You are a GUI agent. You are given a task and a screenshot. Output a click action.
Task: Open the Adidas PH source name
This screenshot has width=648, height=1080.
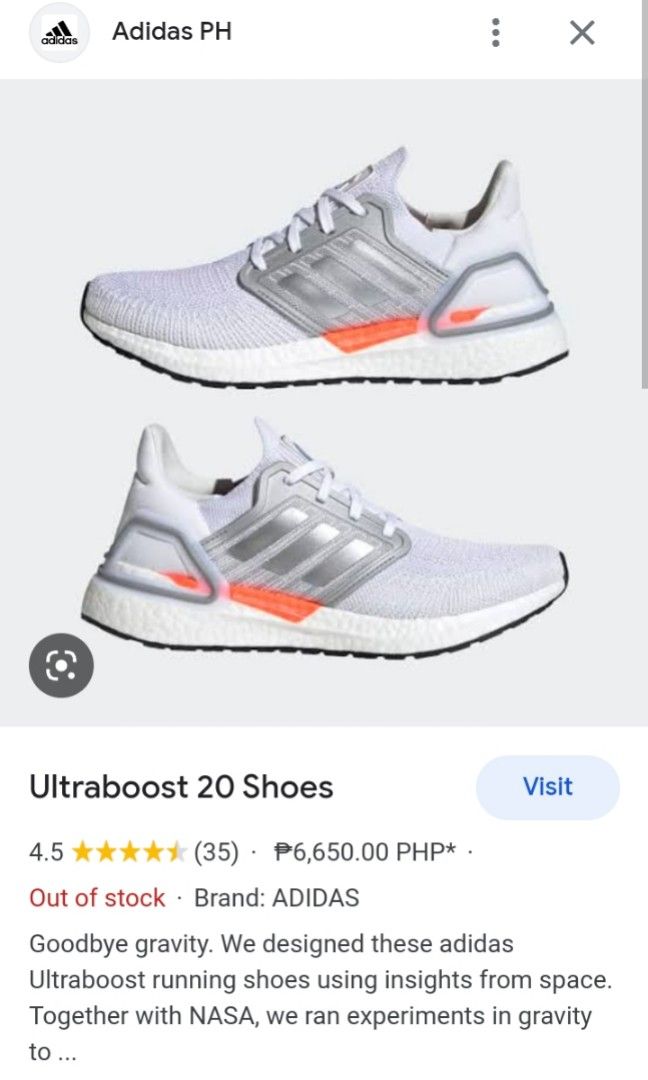171,32
